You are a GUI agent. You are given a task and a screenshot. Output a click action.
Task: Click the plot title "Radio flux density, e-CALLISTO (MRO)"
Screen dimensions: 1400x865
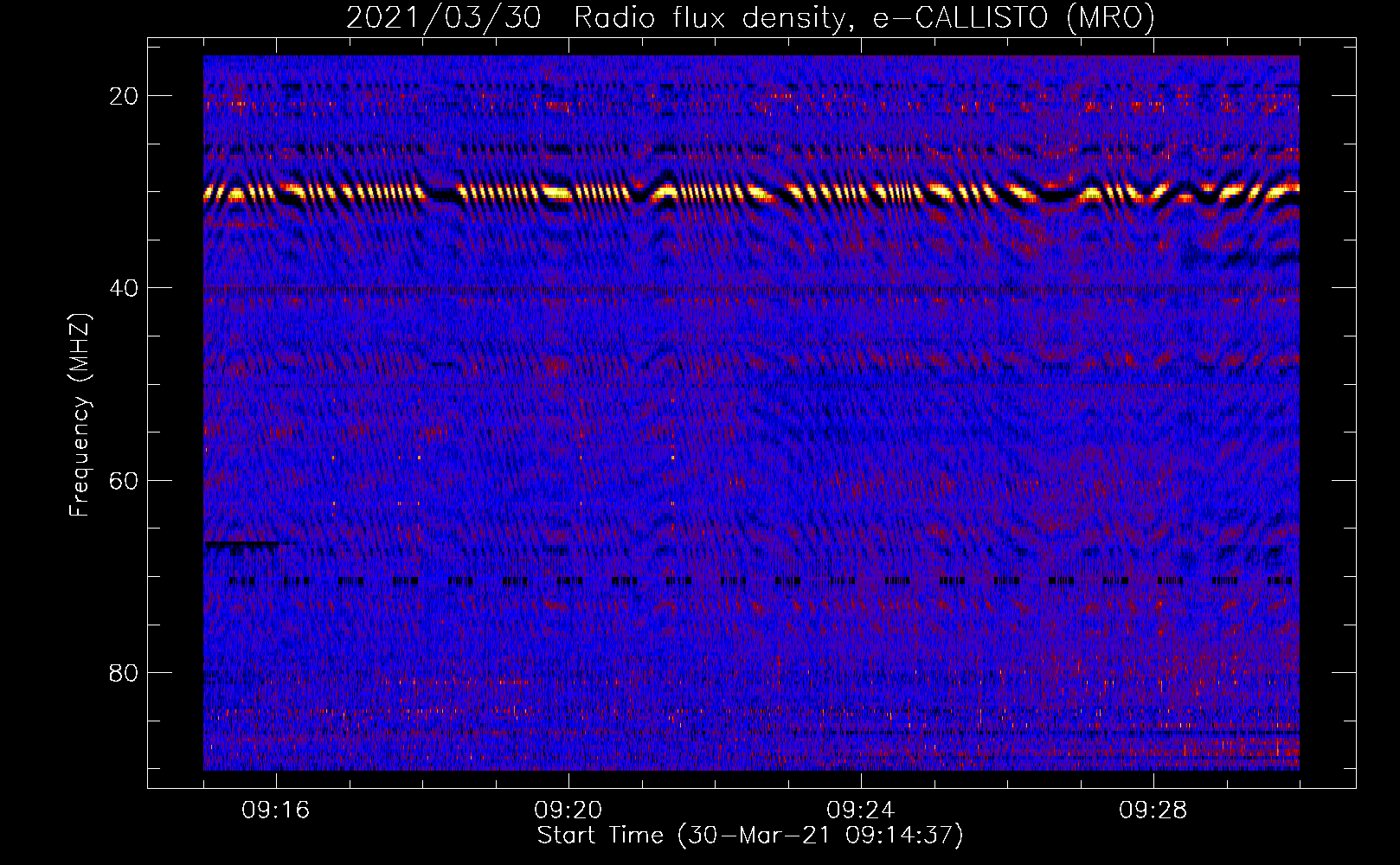(864, 18)
